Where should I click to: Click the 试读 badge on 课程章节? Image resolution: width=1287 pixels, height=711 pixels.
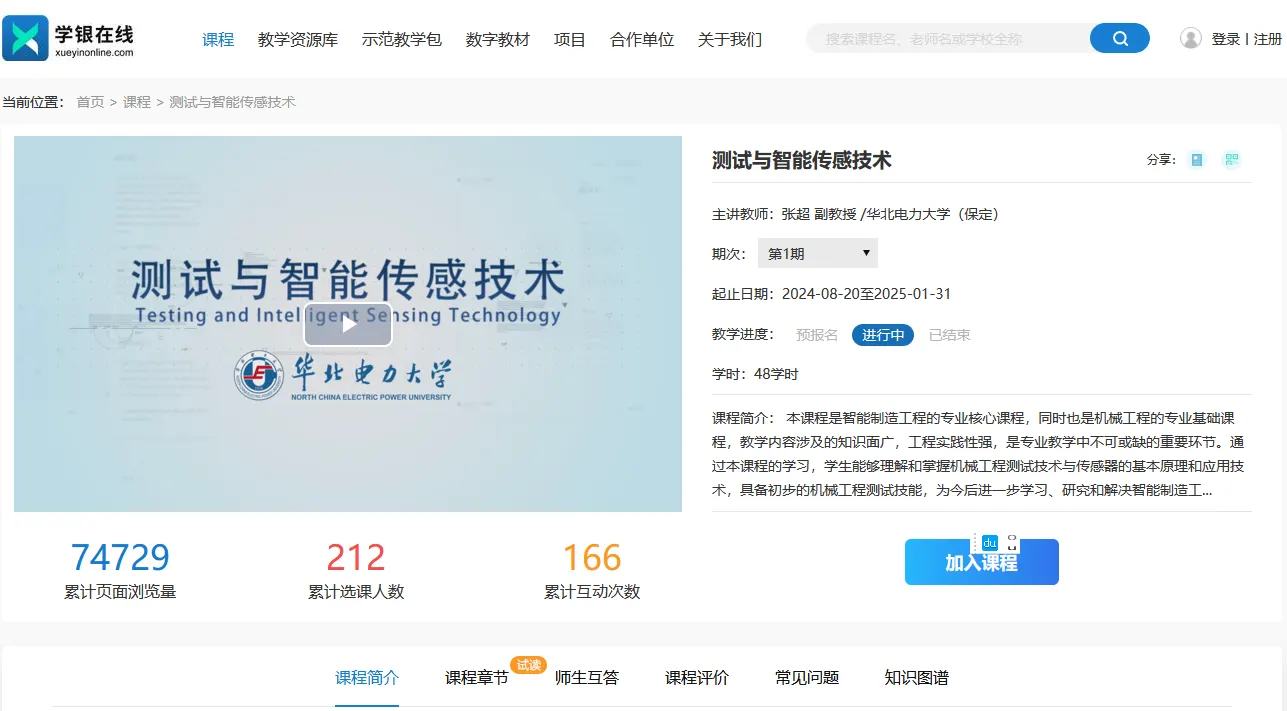pos(528,665)
